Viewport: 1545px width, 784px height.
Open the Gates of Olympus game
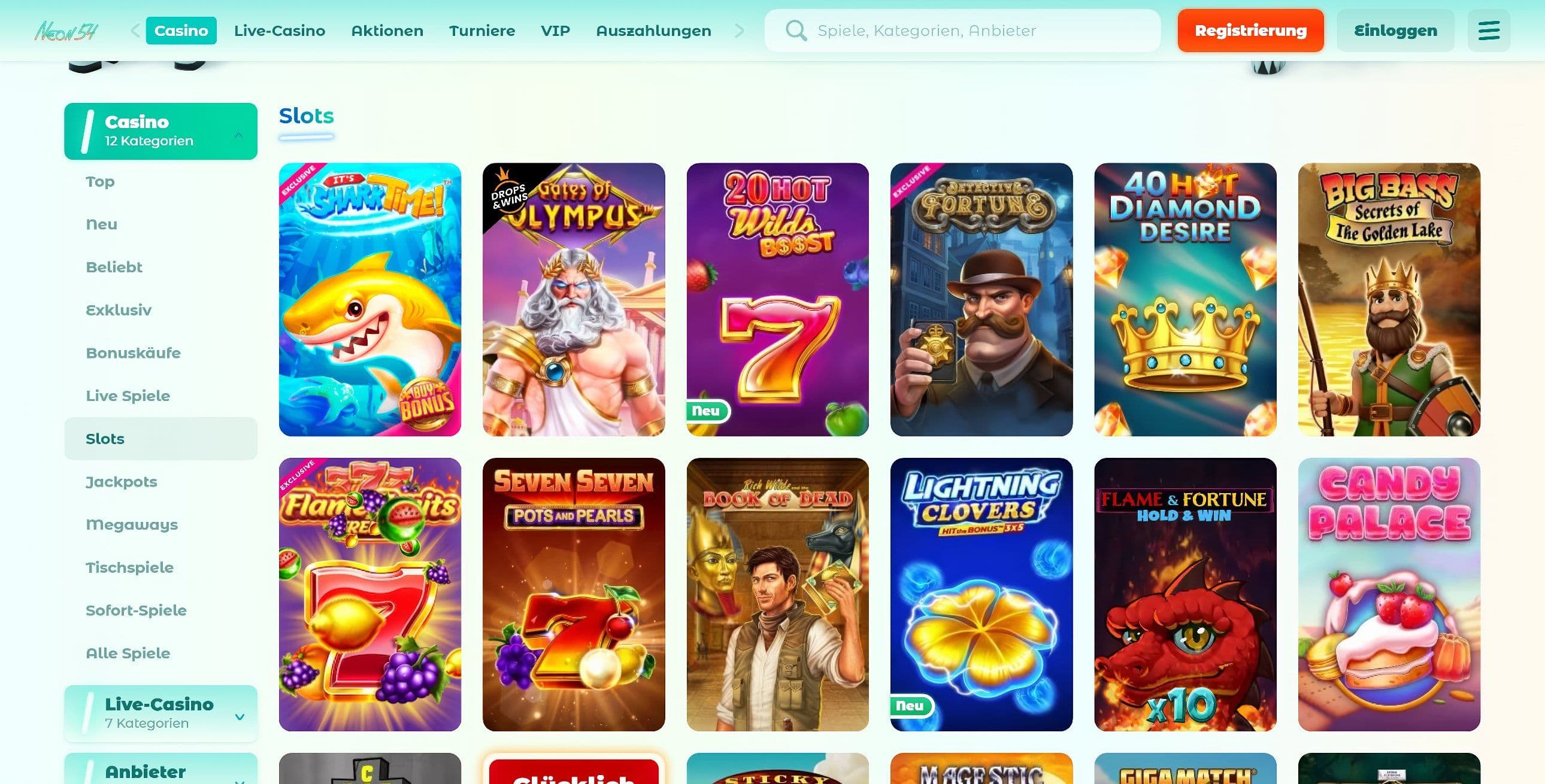[x=573, y=299]
